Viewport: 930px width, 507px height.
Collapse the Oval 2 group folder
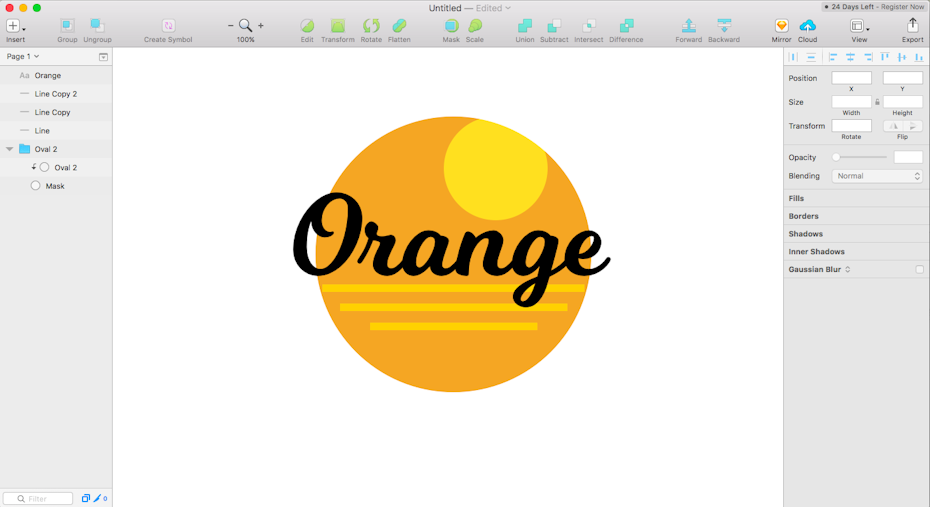click(10, 149)
